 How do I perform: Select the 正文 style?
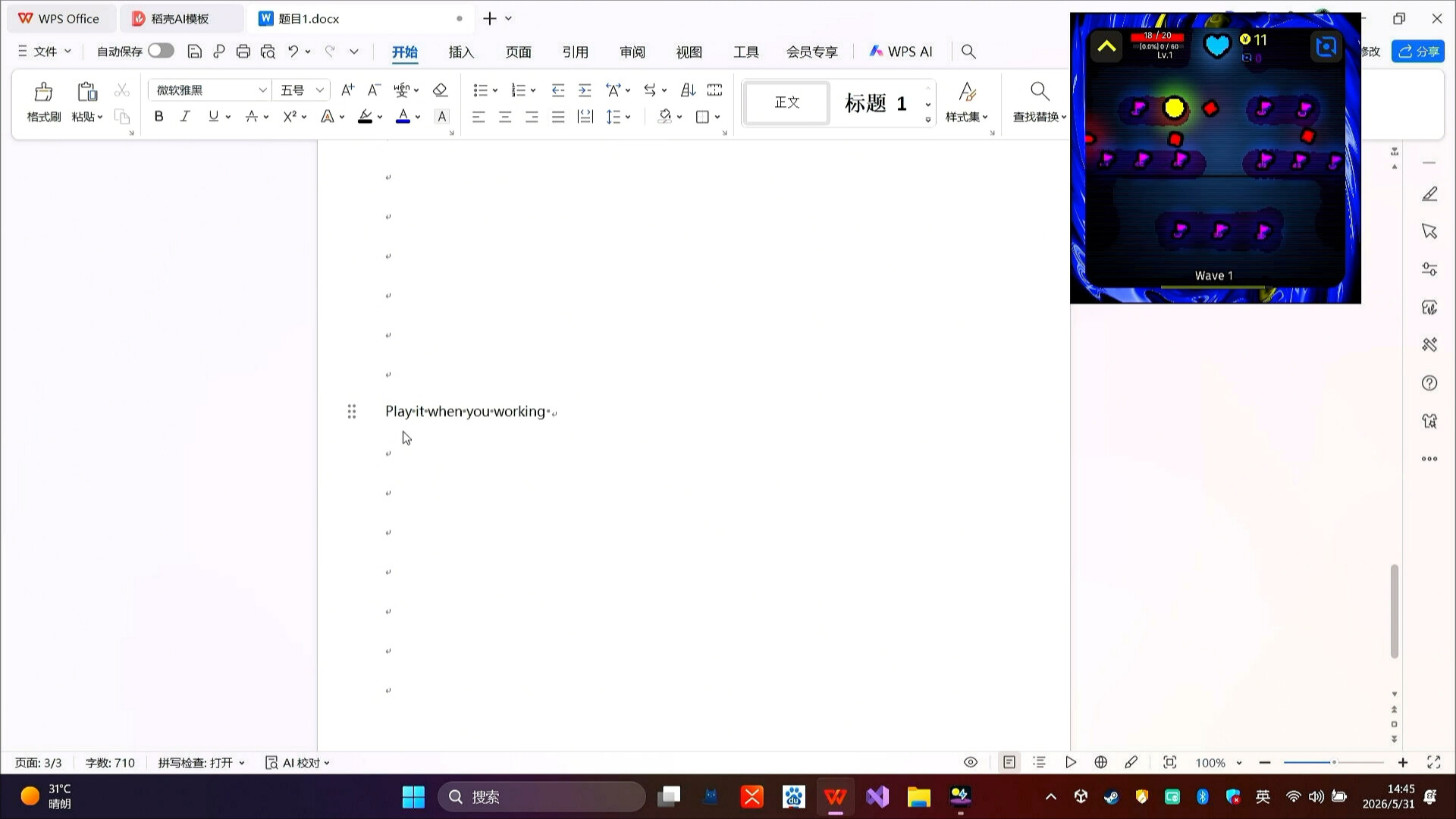coord(787,102)
